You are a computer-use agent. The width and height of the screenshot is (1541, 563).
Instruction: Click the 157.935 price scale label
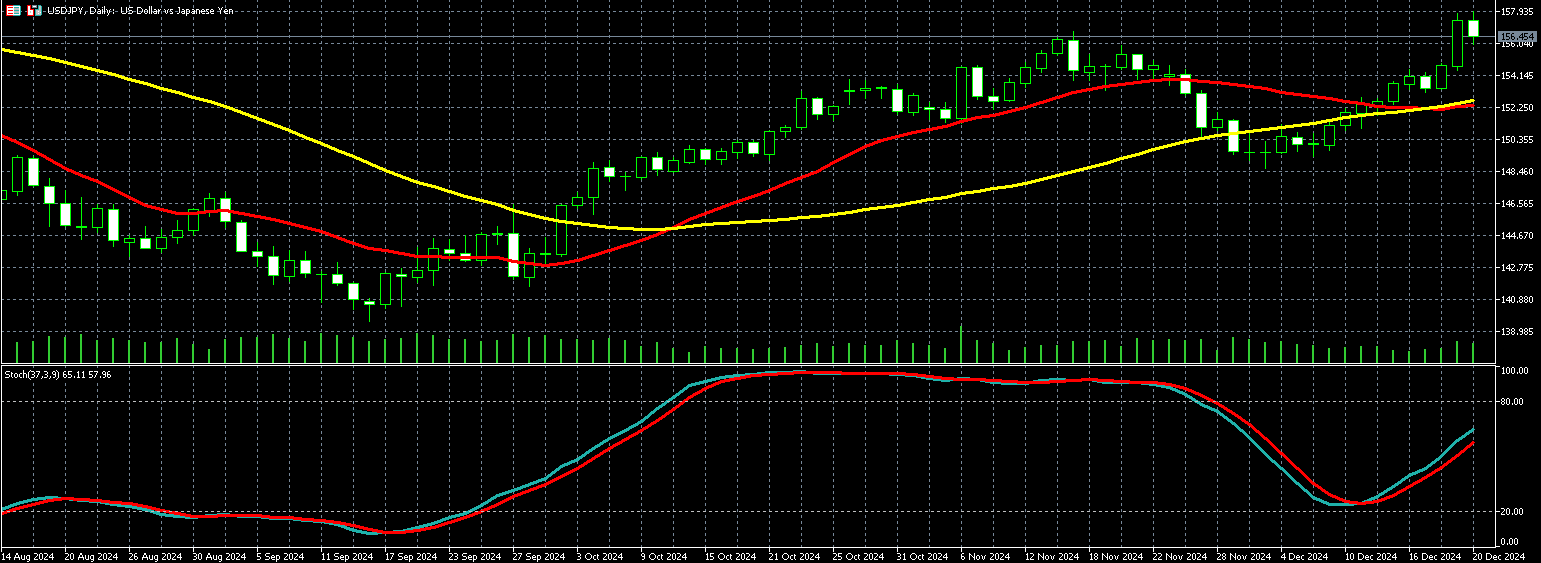tap(1518, 12)
